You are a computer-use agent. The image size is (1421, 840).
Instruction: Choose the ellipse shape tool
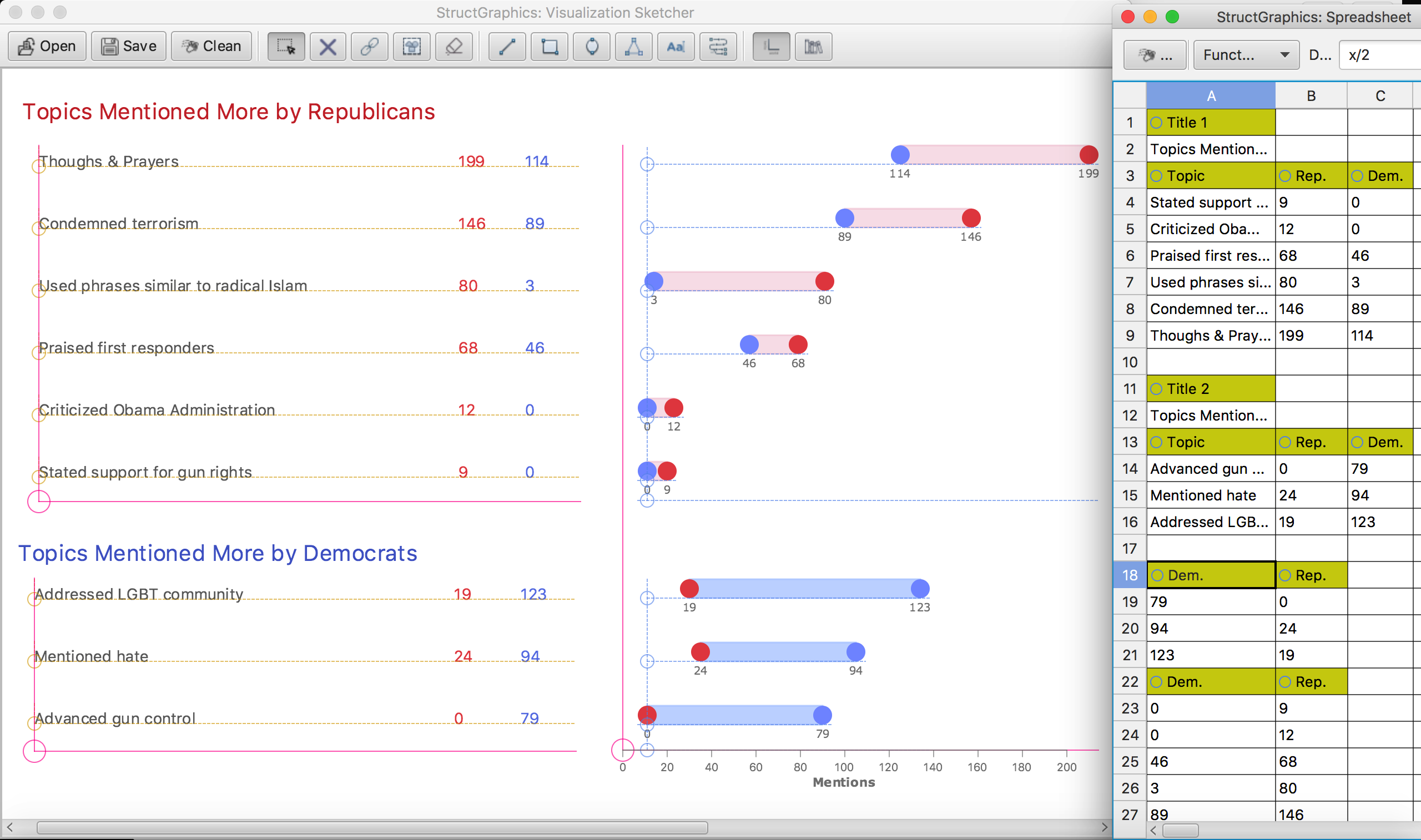pos(592,47)
